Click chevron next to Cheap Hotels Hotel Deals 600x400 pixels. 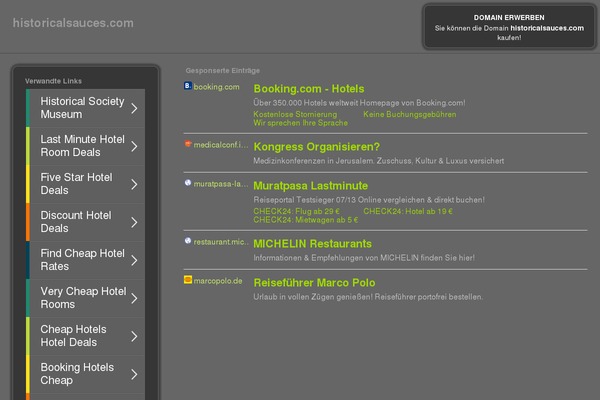134,336
